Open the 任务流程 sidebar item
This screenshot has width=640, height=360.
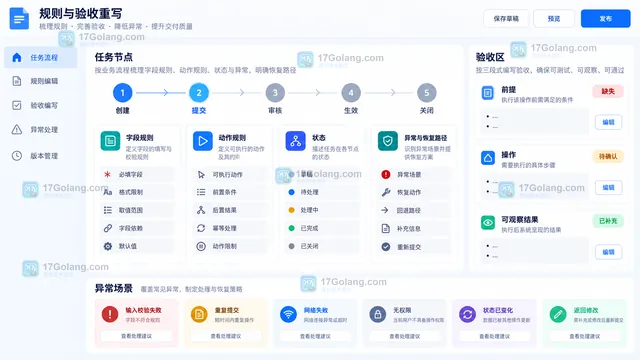coord(40,58)
